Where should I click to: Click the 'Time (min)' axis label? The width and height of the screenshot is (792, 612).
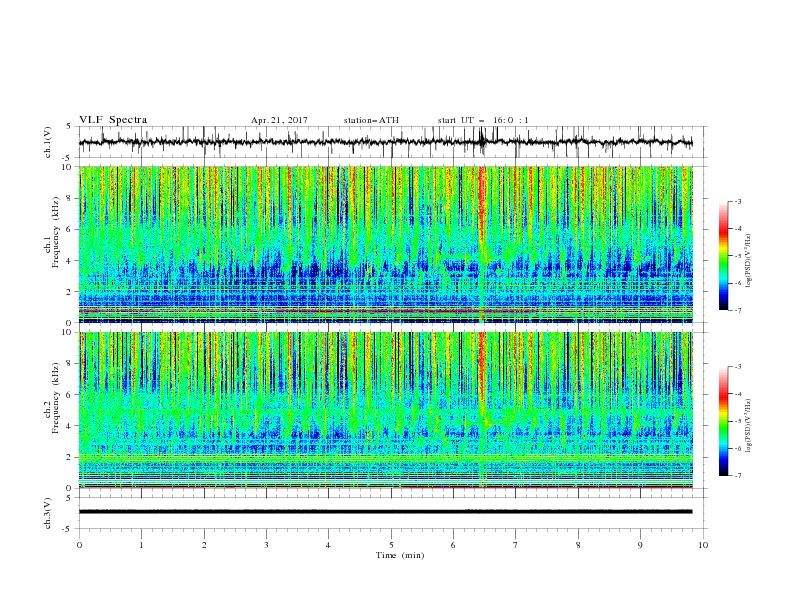coord(400,555)
